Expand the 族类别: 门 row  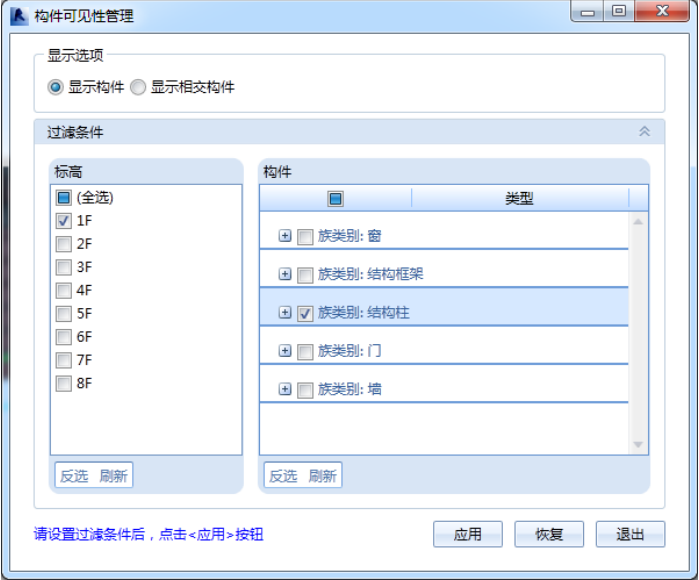285,351
